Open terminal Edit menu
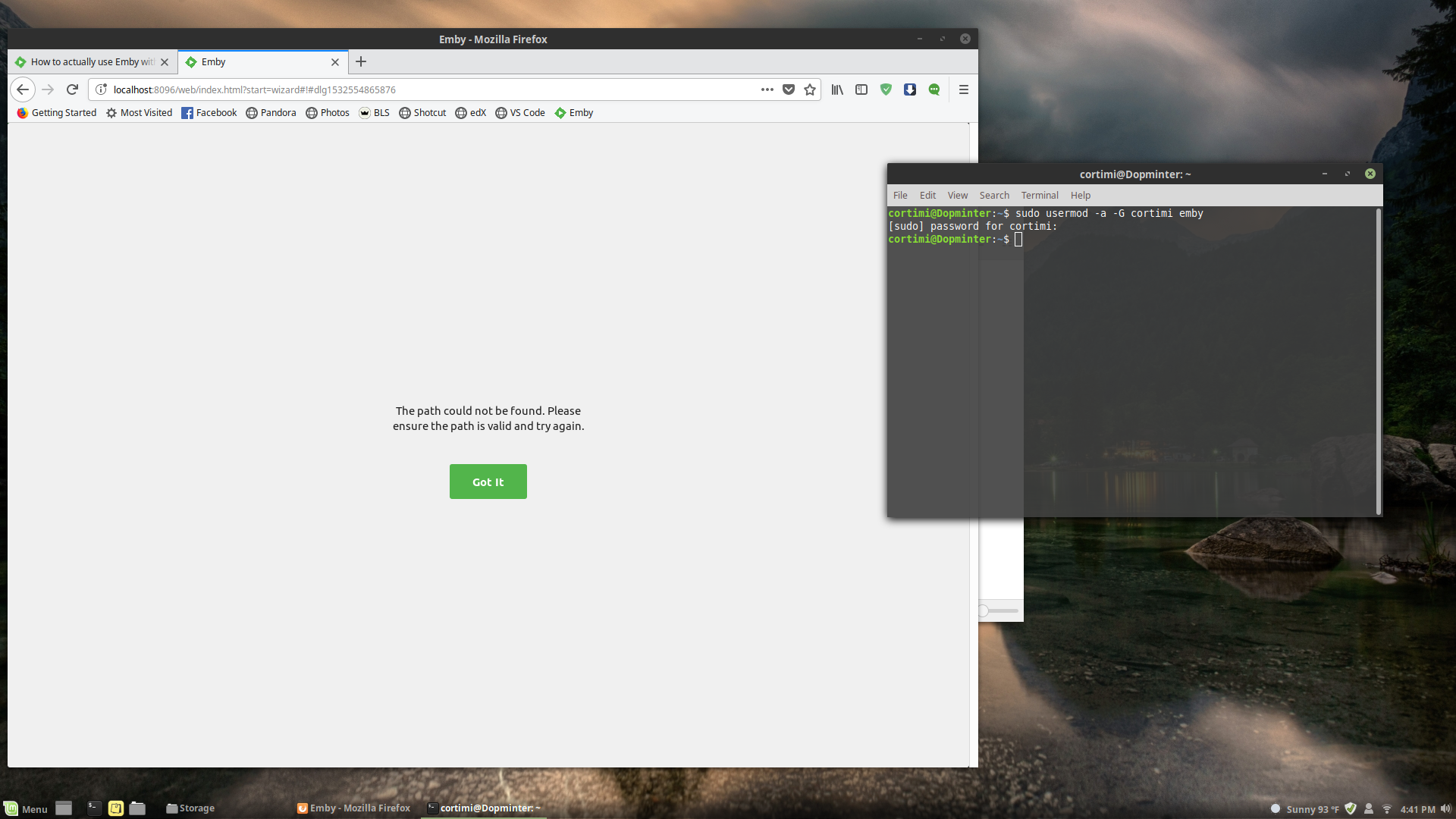 pyautogui.click(x=927, y=196)
